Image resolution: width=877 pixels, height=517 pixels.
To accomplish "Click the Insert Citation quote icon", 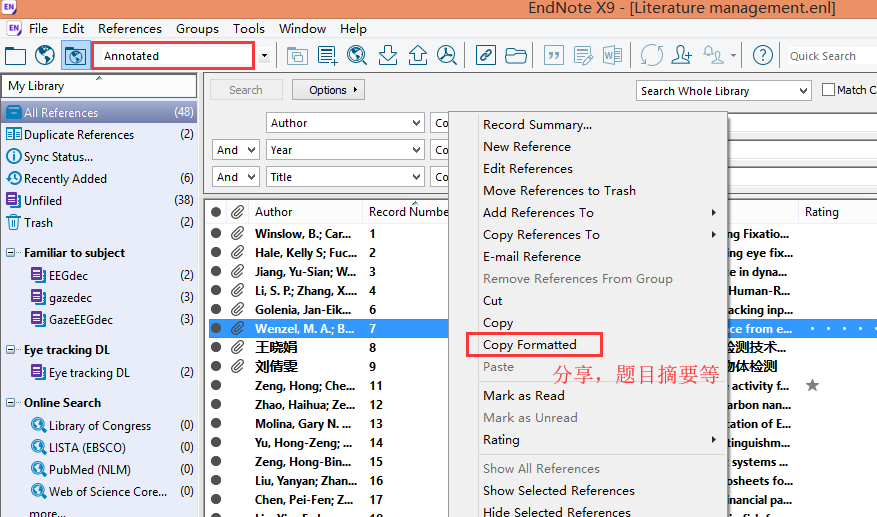I will [x=554, y=55].
